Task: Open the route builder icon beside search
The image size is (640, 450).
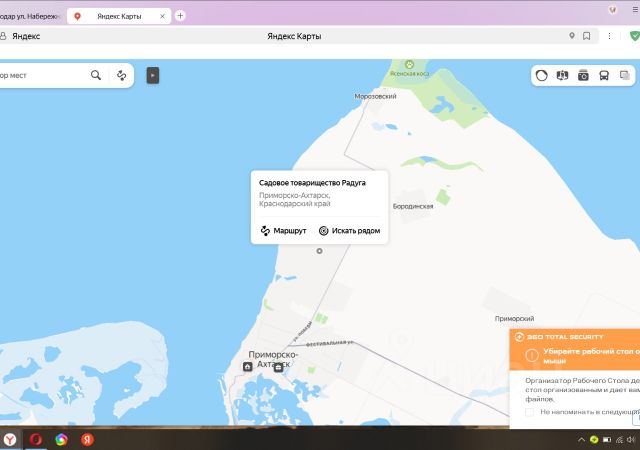Action: (x=122, y=75)
